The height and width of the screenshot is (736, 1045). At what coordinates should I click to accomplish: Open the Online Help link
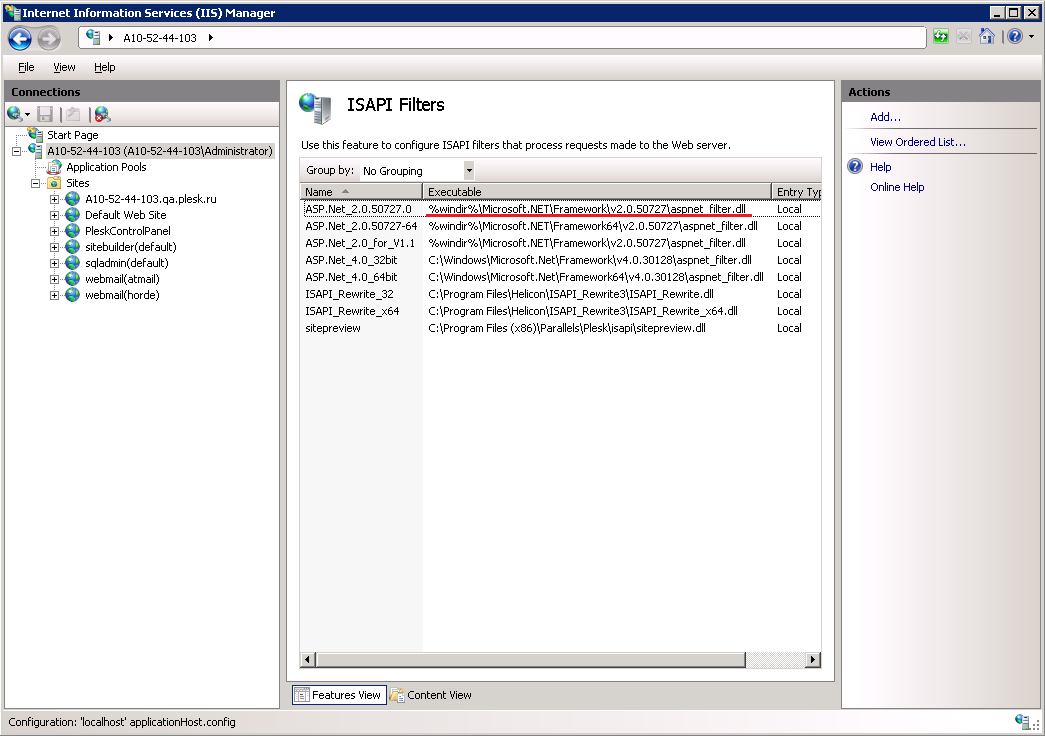point(897,187)
